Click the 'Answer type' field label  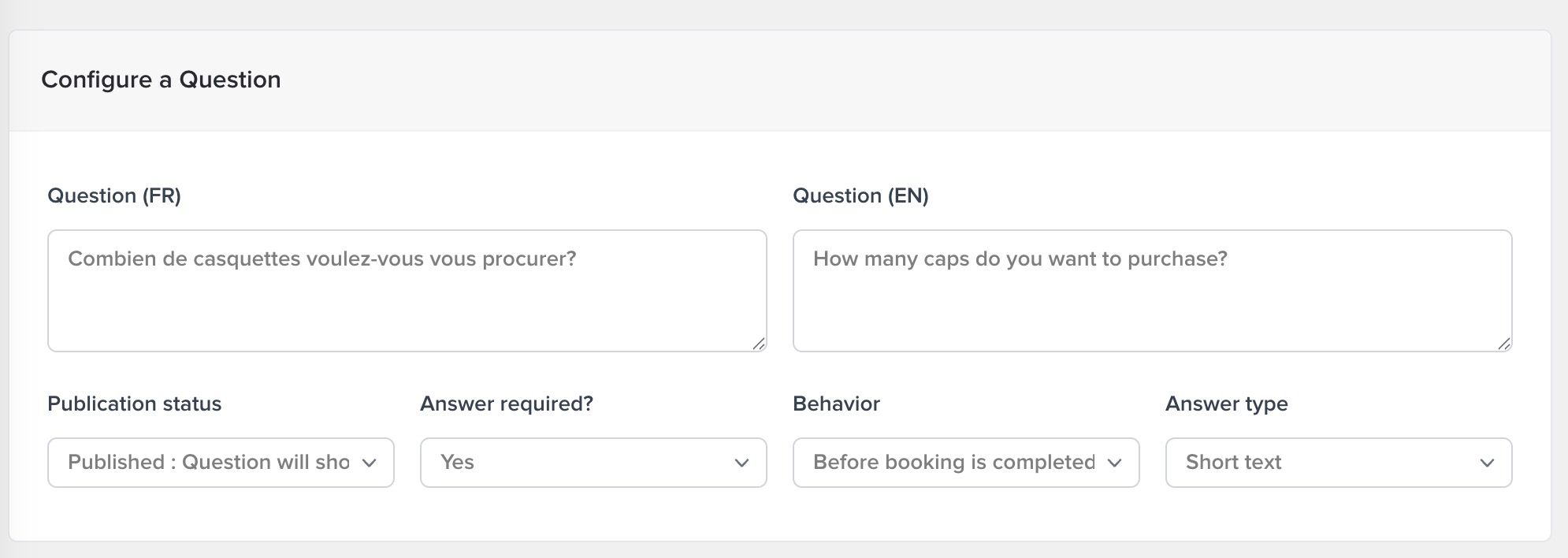(1226, 404)
